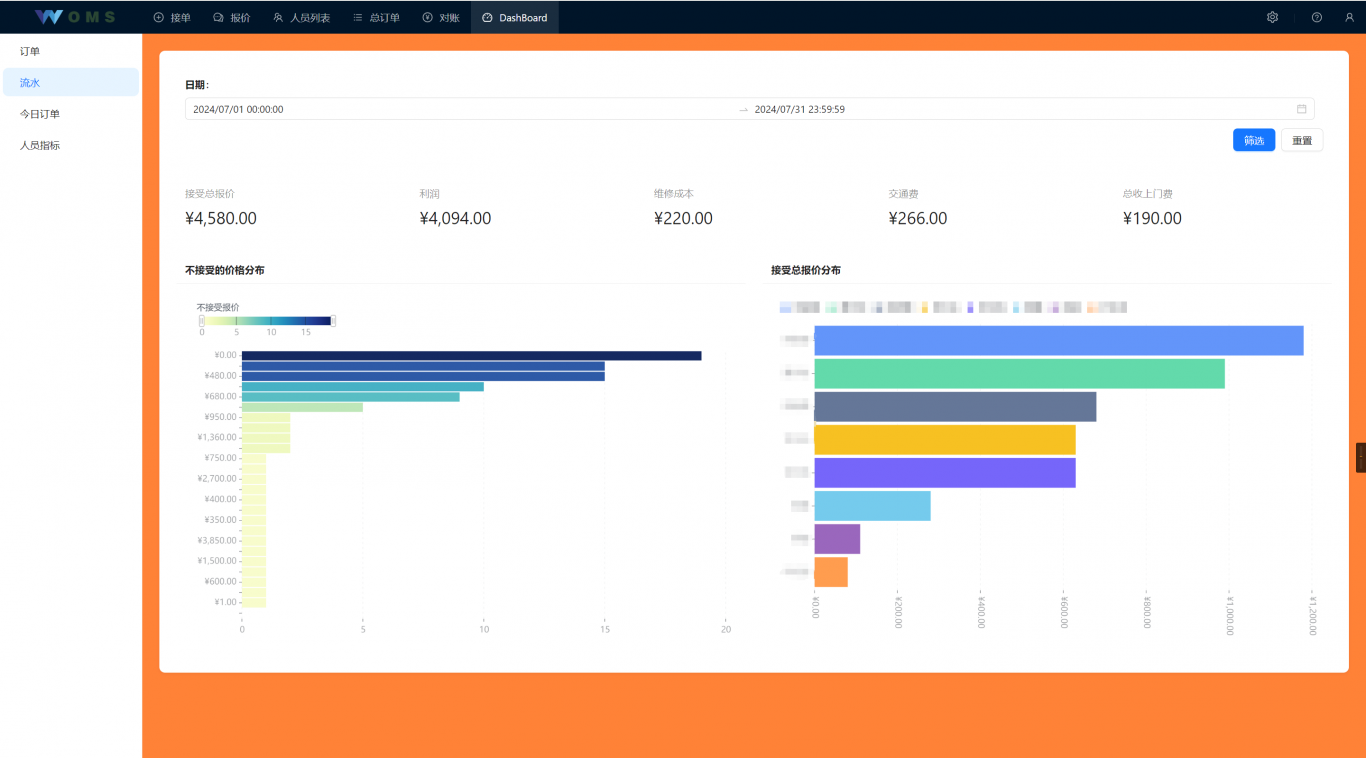Click the ¥680.00 teal bar

pyautogui.click(x=350, y=397)
